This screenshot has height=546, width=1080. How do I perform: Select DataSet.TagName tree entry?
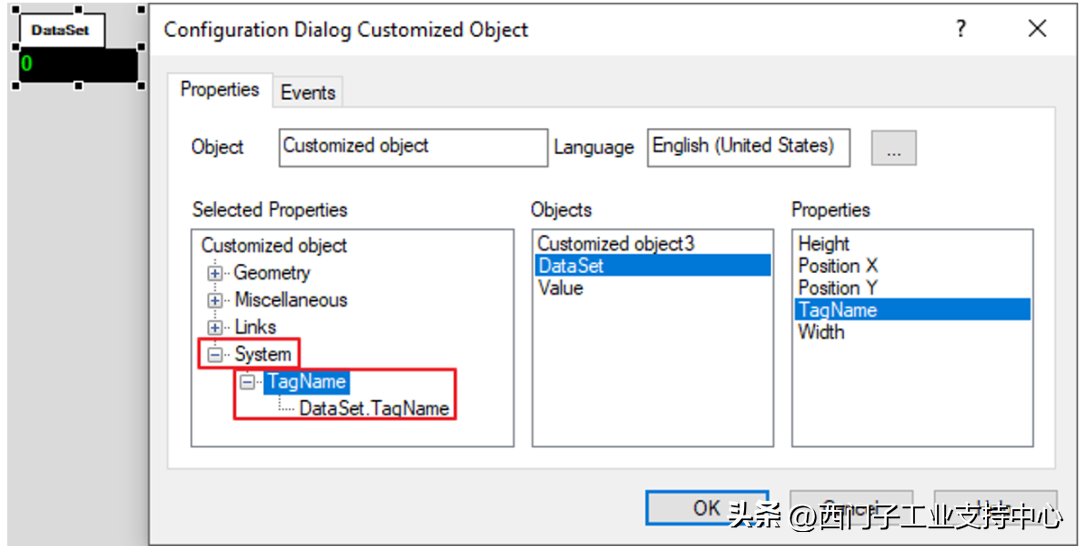click(x=374, y=408)
